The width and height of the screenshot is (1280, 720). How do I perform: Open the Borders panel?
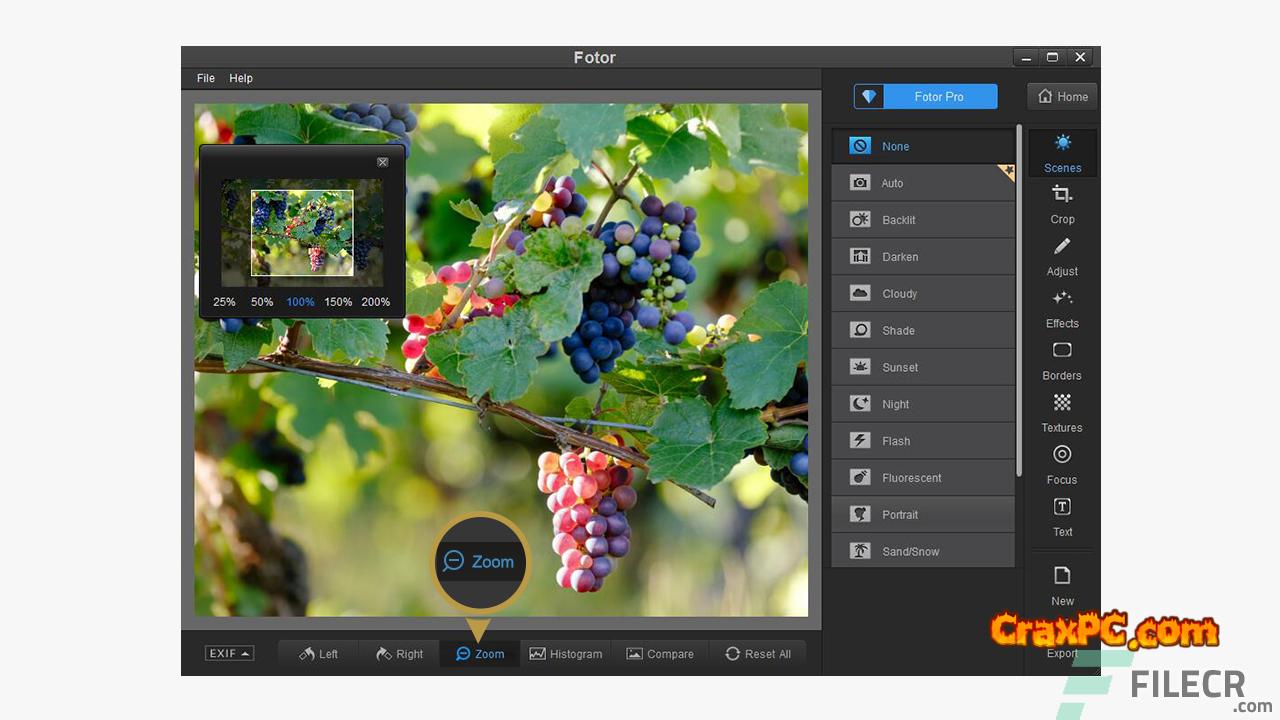(x=1062, y=360)
